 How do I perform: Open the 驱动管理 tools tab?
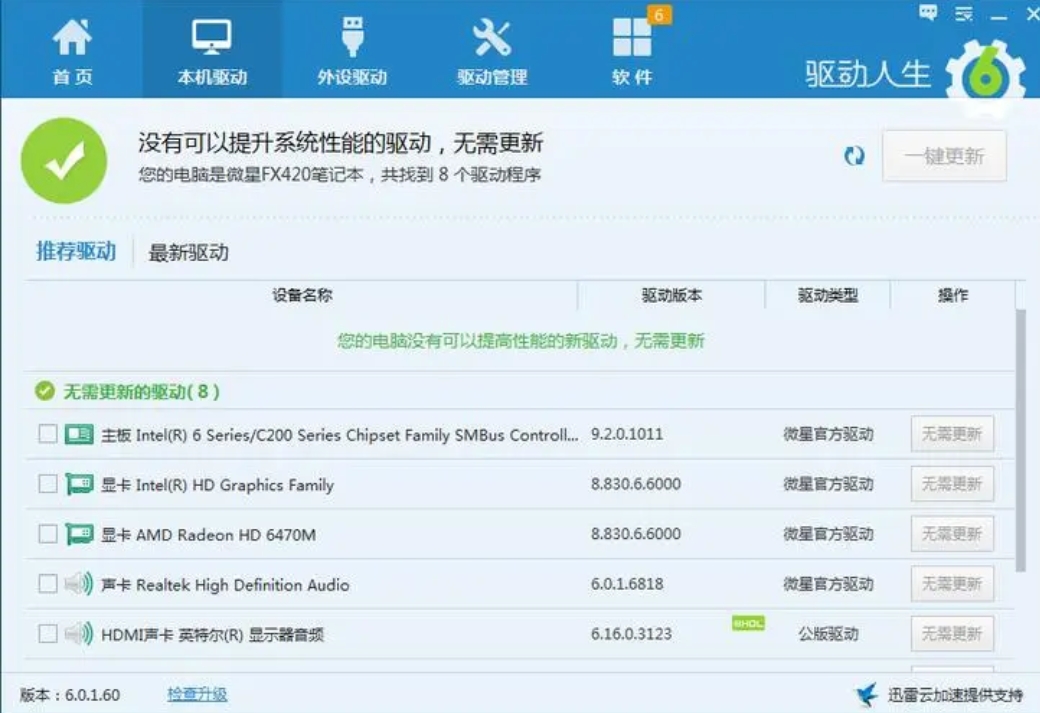click(492, 51)
